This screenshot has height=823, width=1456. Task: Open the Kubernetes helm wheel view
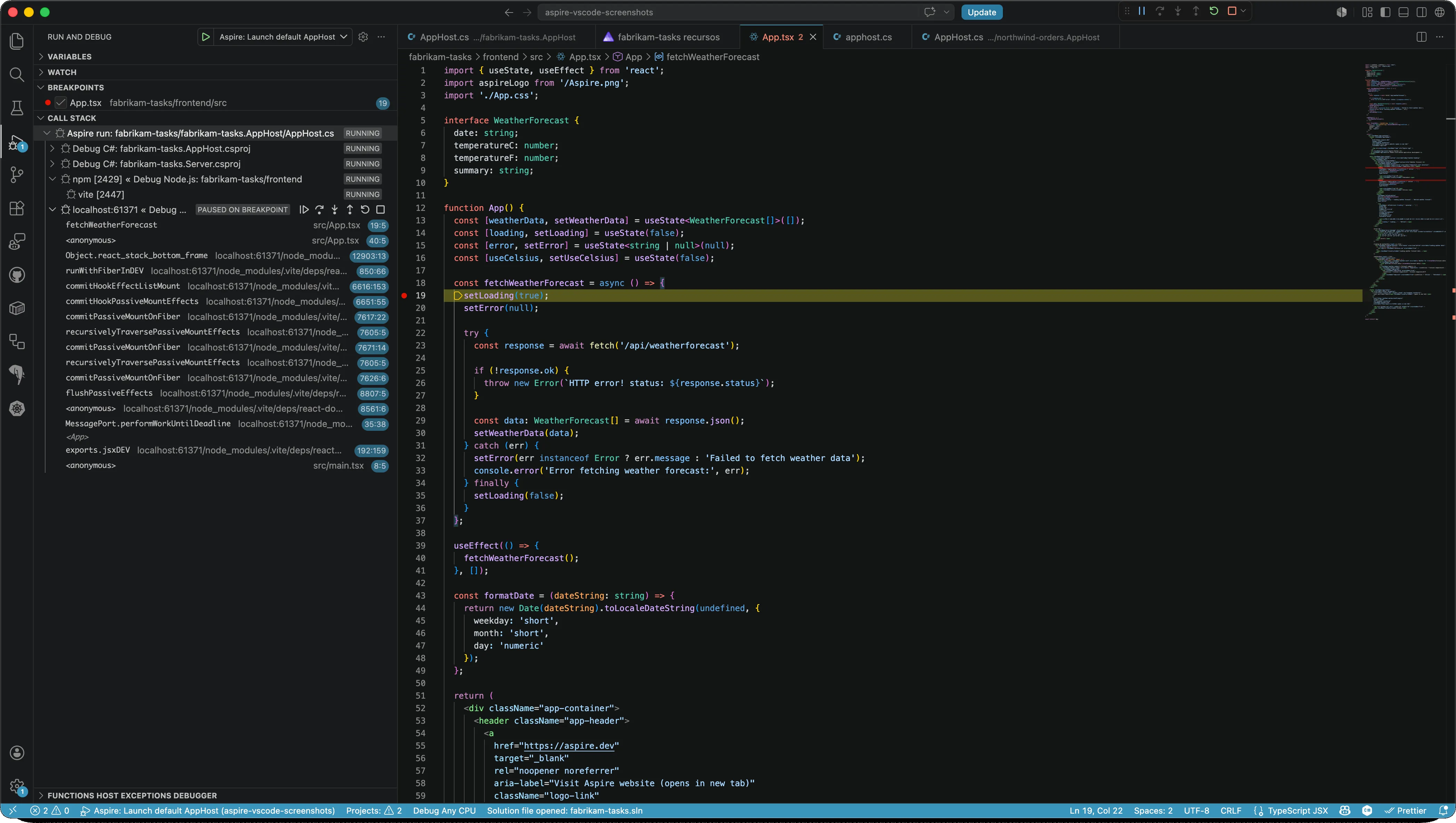[17, 409]
